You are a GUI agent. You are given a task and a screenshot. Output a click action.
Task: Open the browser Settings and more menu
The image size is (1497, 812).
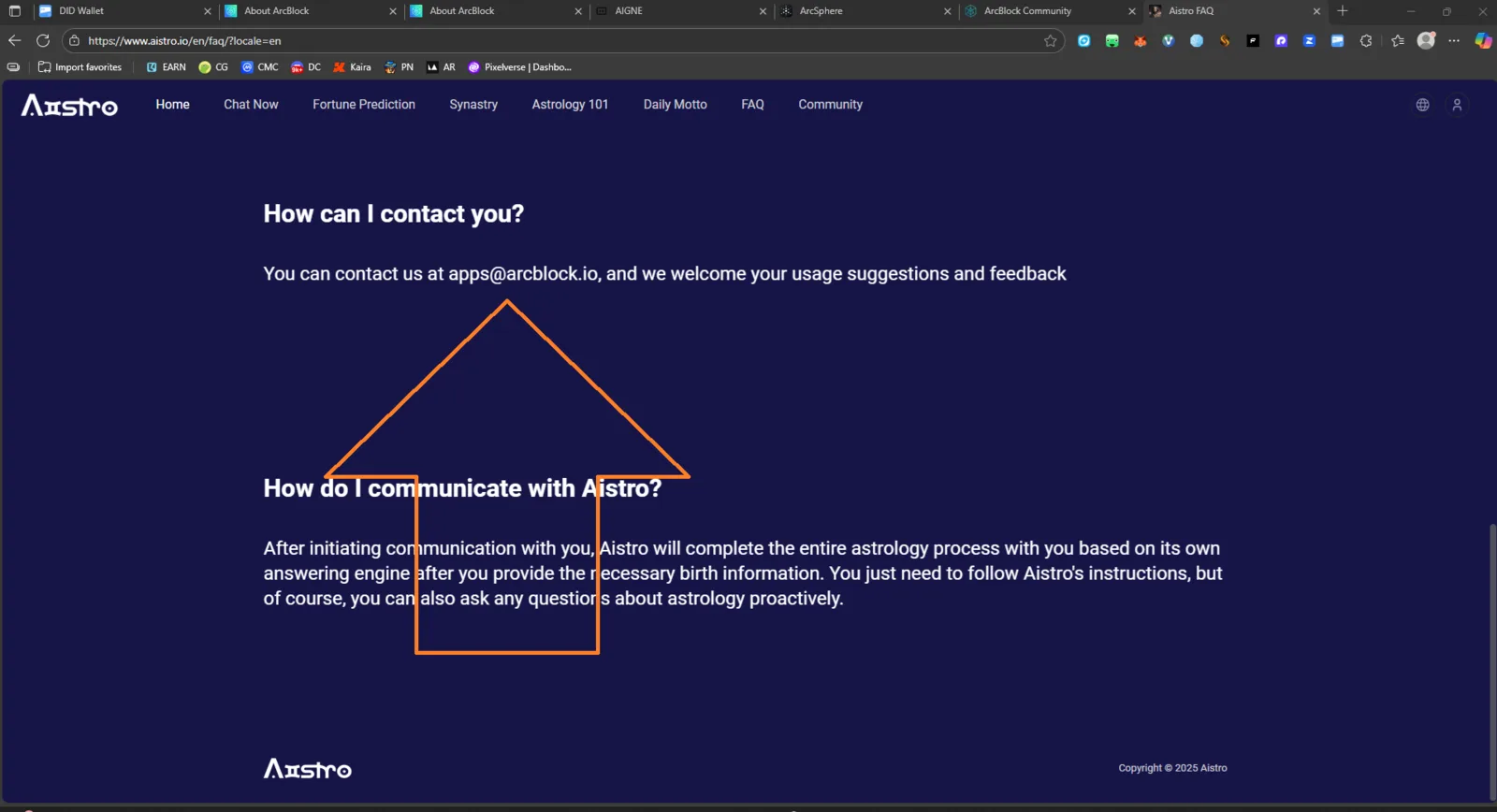click(x=1454, y=40)
